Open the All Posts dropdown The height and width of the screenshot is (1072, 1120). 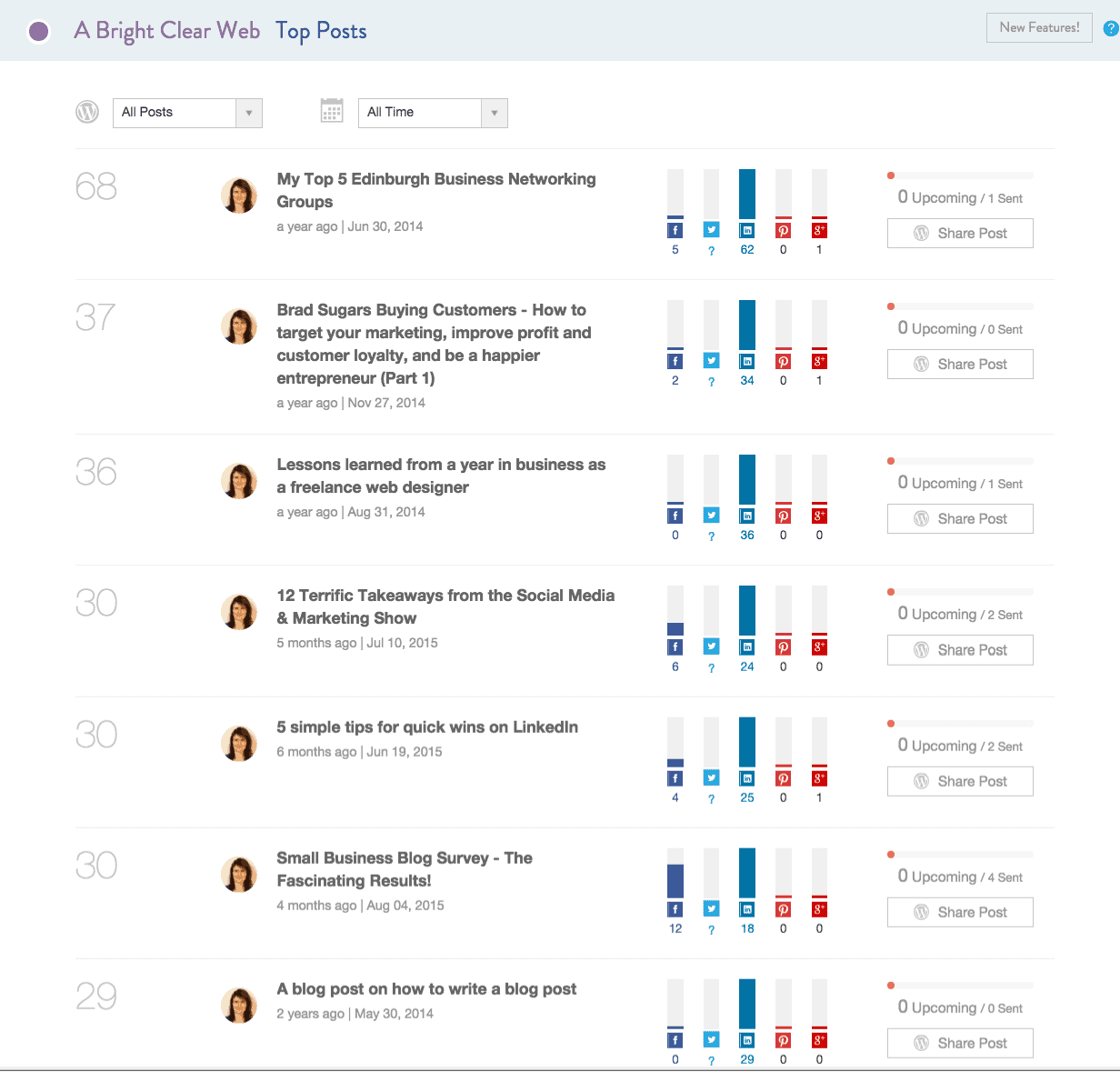[x=187, y=113]
